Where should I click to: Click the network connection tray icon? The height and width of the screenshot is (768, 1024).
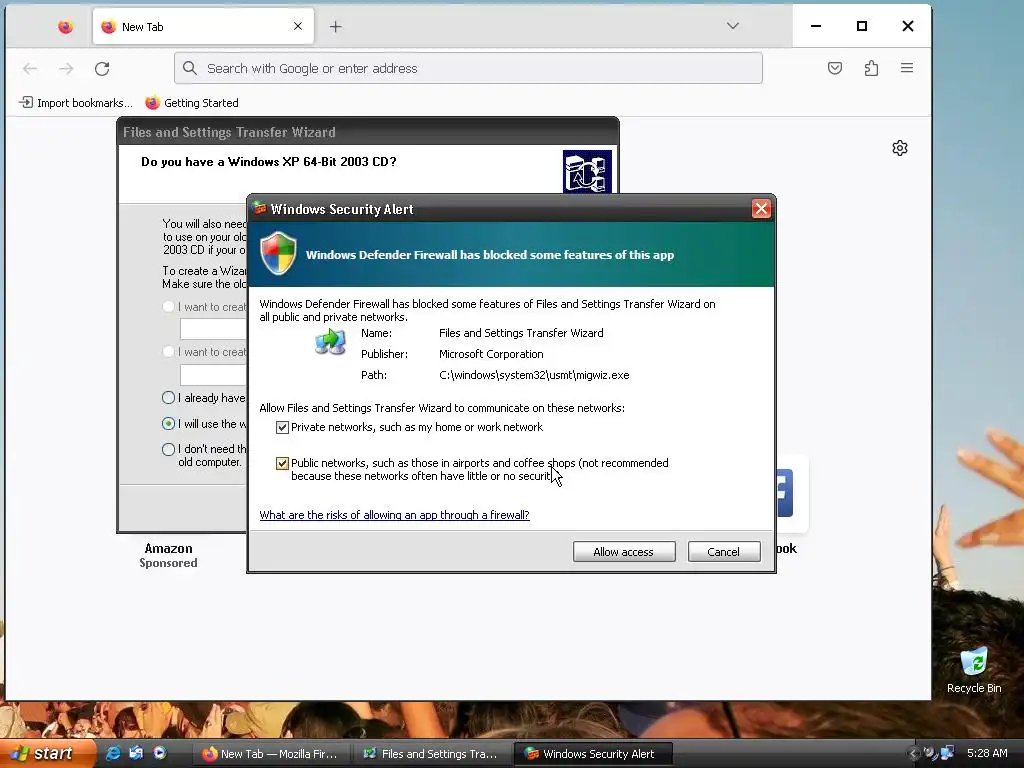pos(946,753)
